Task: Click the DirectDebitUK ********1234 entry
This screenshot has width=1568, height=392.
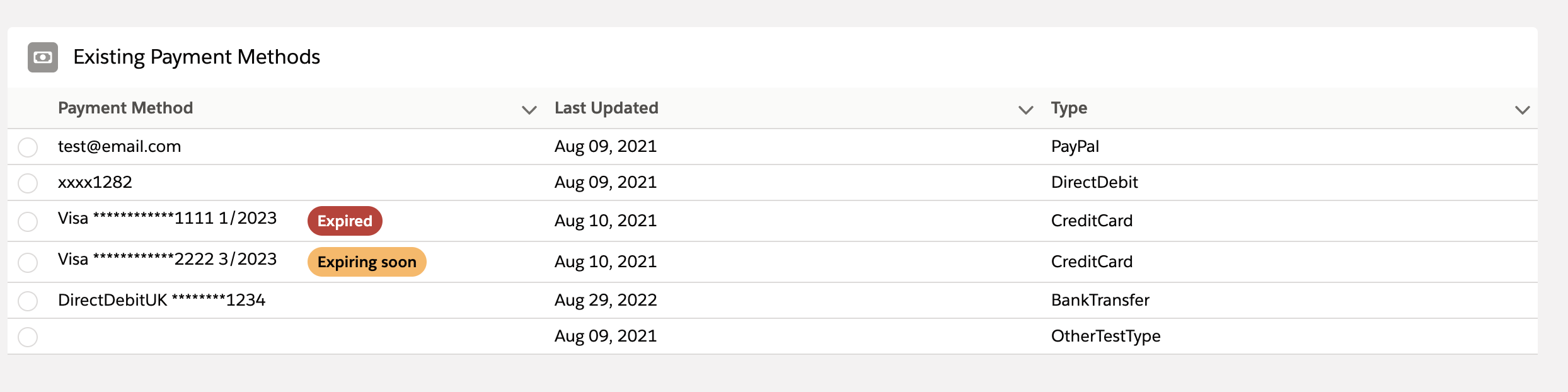Action: 161,300
